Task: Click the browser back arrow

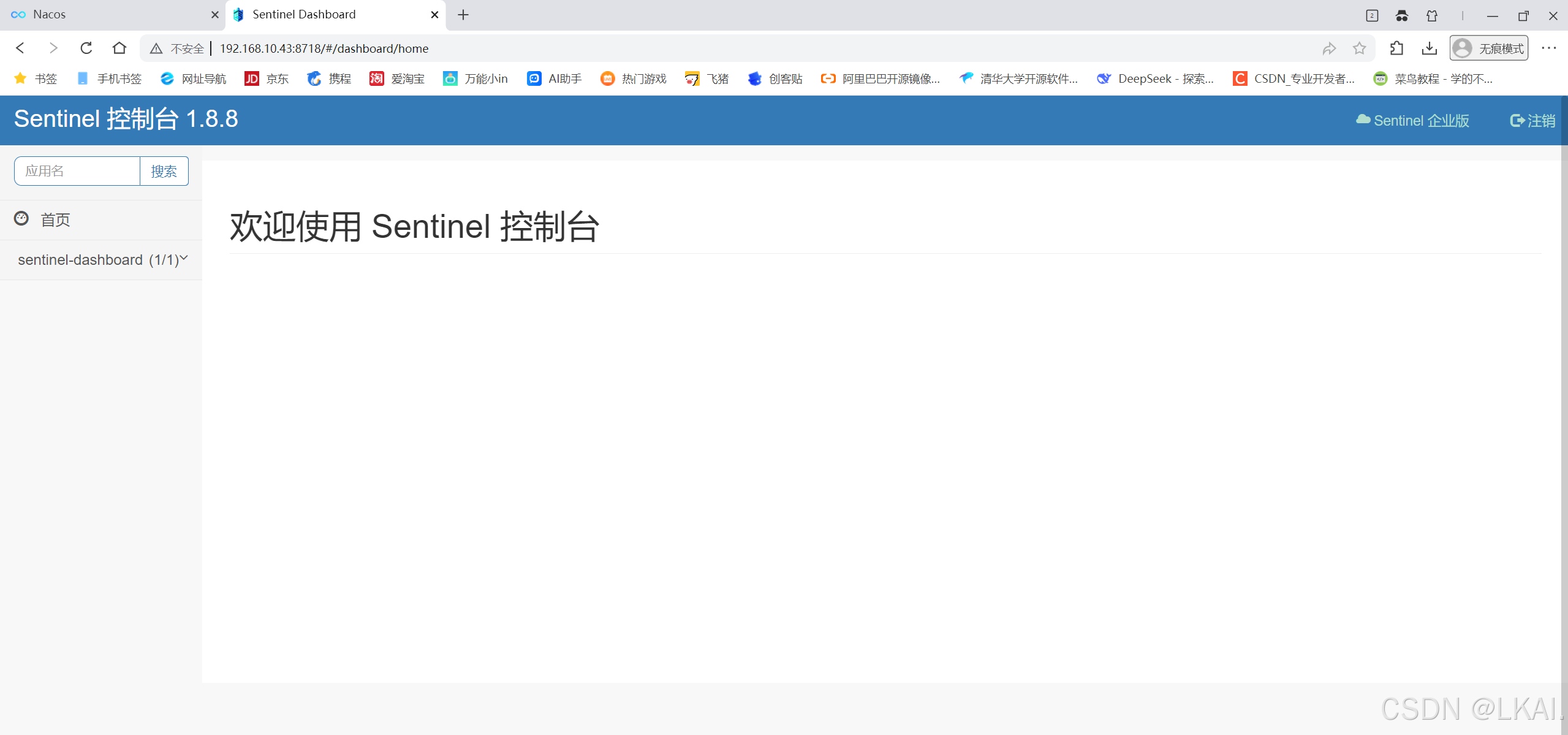Action: pos(20,48)
